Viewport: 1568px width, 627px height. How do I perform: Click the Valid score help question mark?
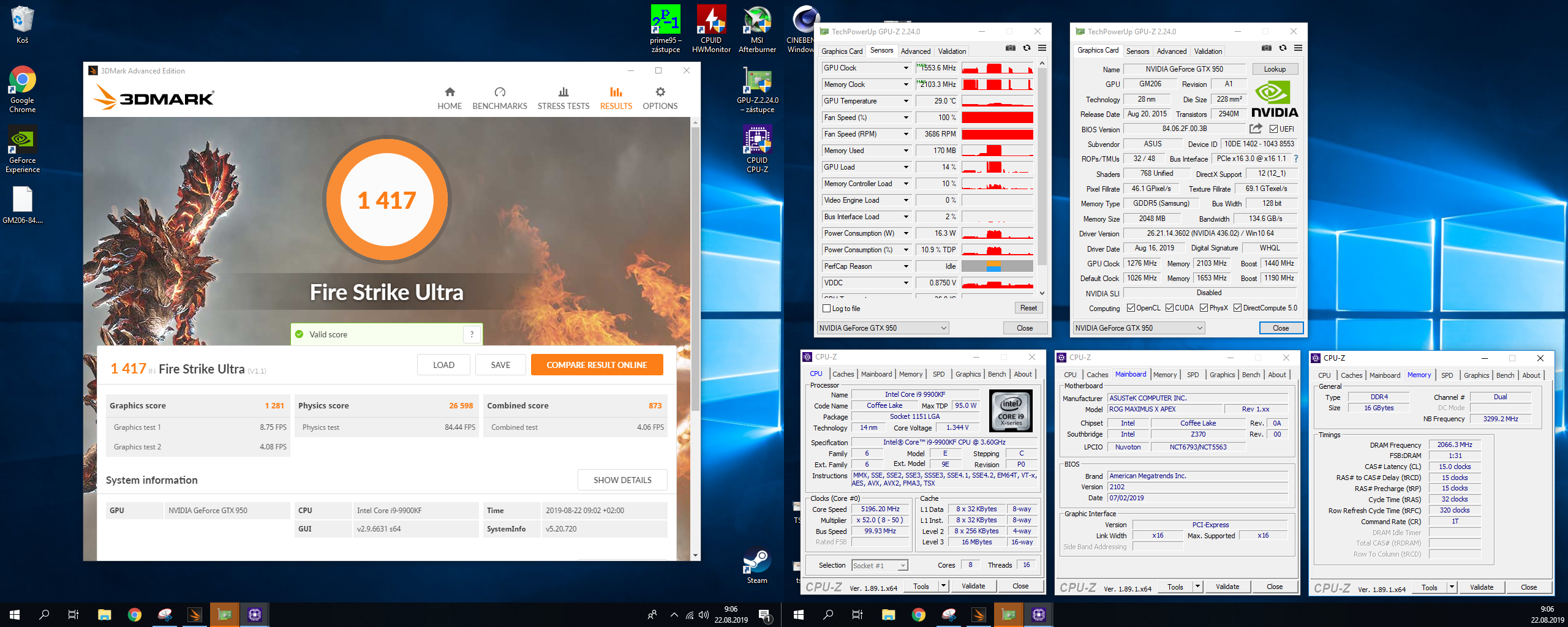click(472, 334)
